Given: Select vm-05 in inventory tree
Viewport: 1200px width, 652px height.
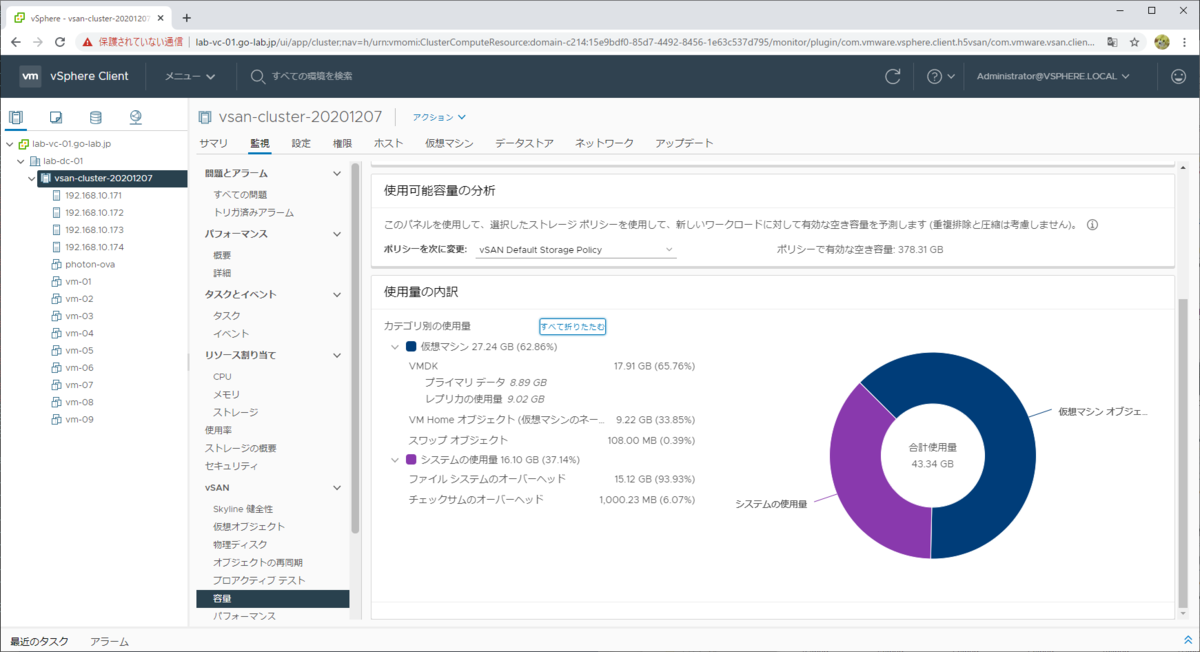Looking at the screenshot, I should 79,350.
